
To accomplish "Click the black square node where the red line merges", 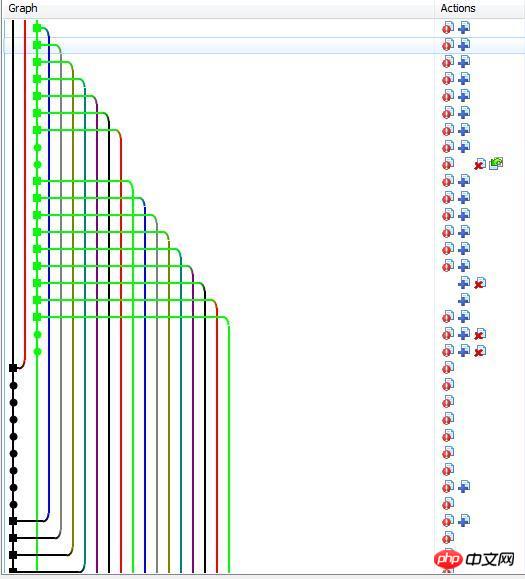I will click(x=13, y=368).
